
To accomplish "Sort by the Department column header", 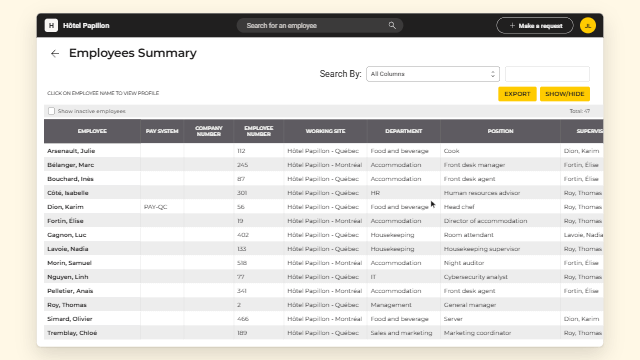I will tap(403, 131).
